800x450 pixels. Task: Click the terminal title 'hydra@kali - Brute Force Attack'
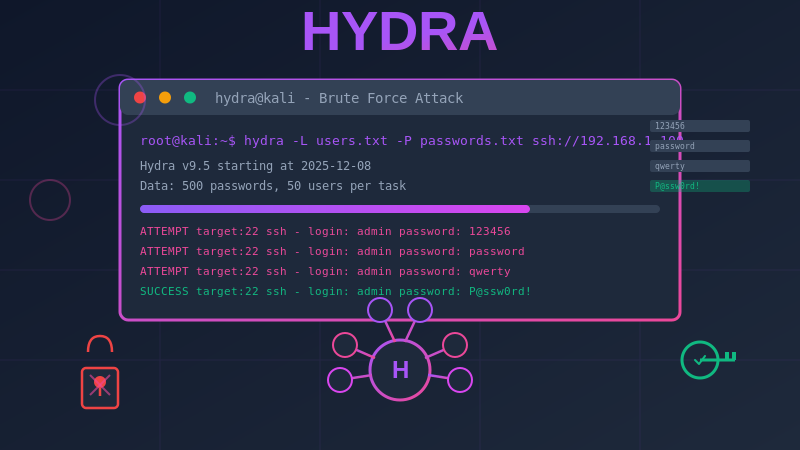[339, 98]
